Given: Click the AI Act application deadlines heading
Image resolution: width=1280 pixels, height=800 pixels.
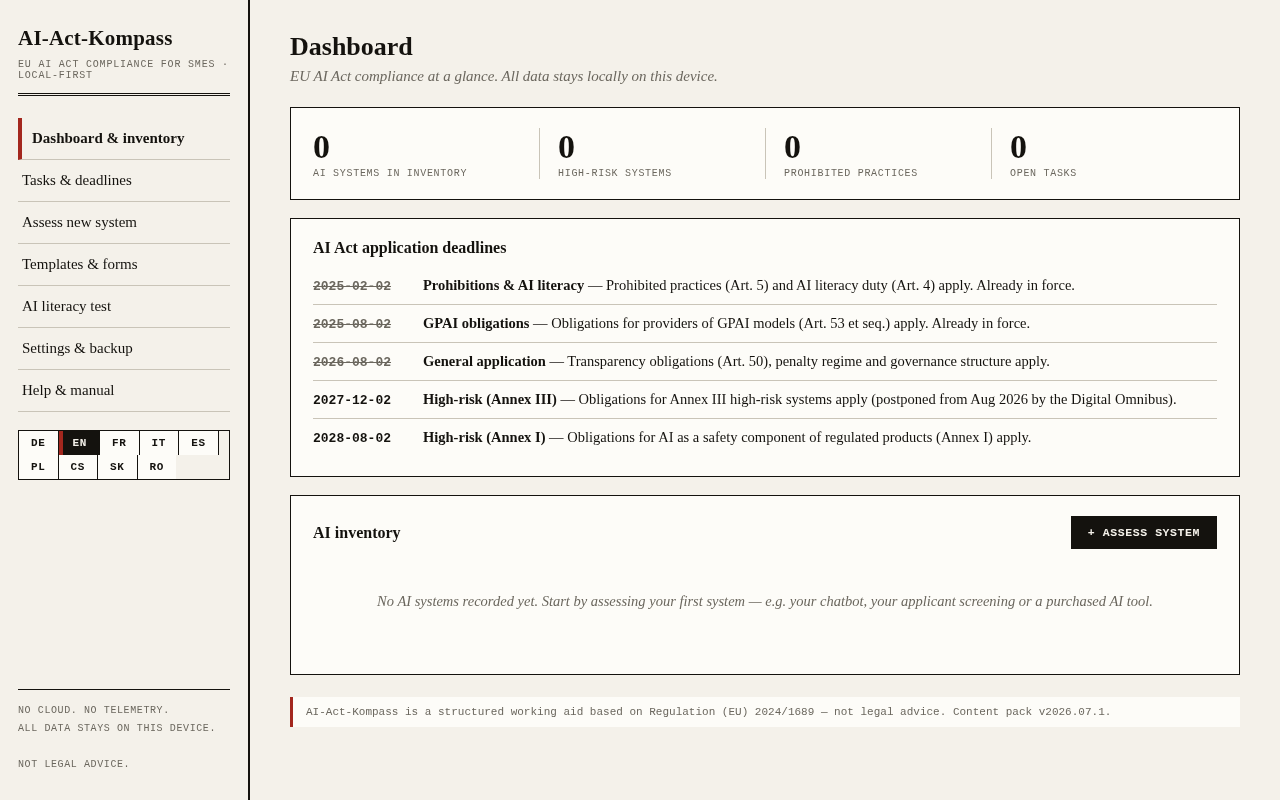Looking at the screenshot, I should pos(410,248).
